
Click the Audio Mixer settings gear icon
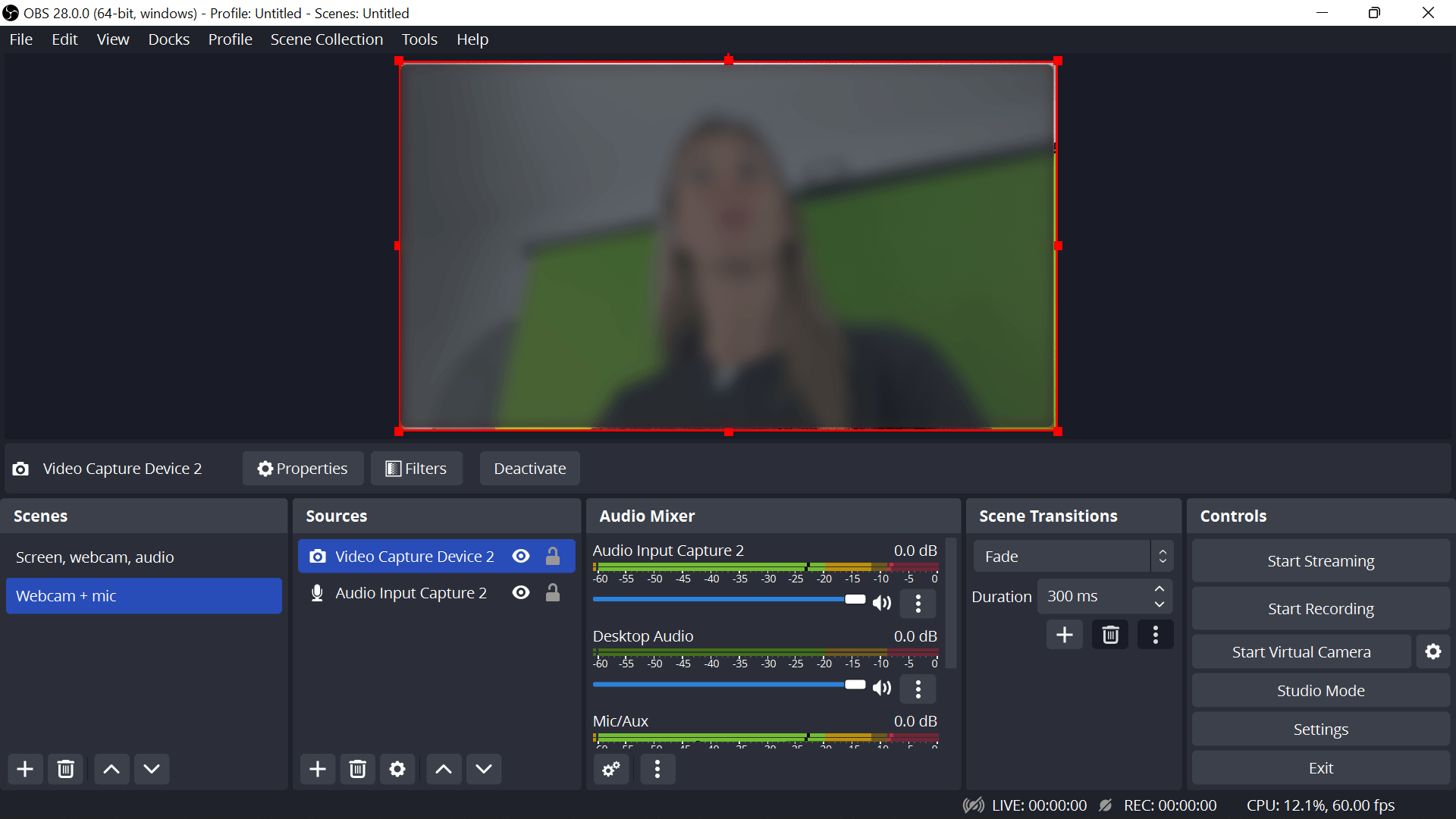coord(611,769)
